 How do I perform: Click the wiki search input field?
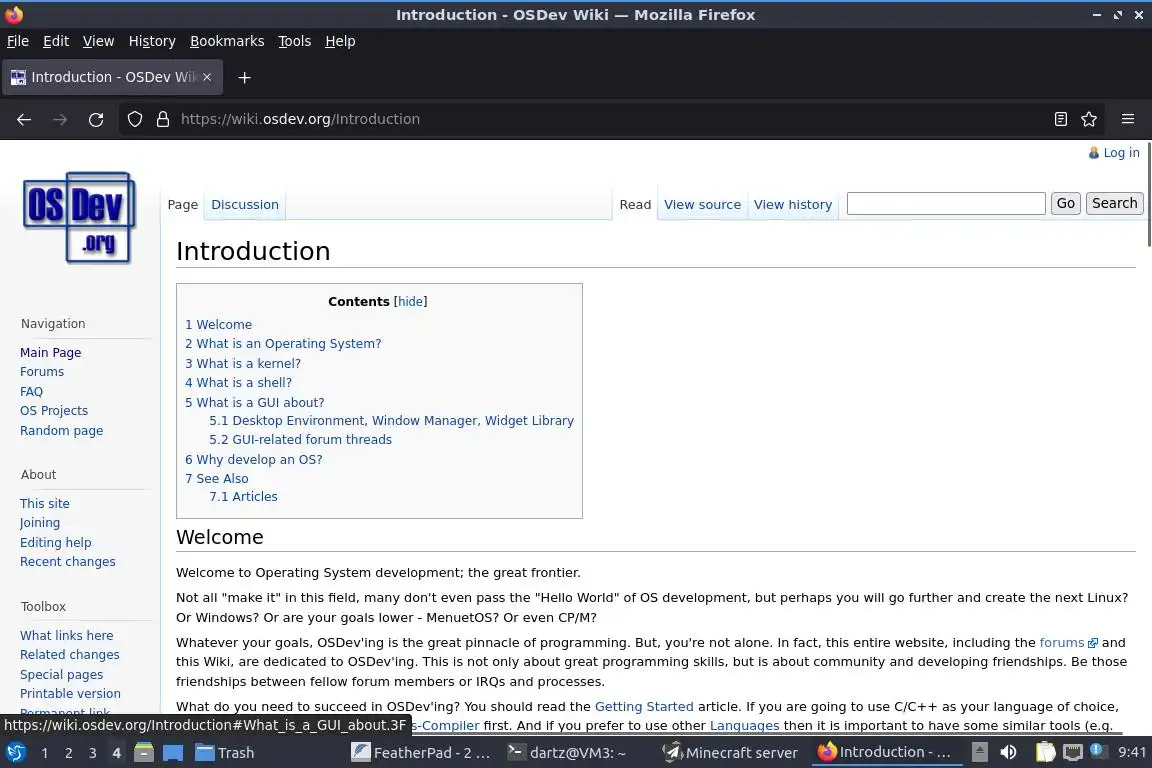946,204
